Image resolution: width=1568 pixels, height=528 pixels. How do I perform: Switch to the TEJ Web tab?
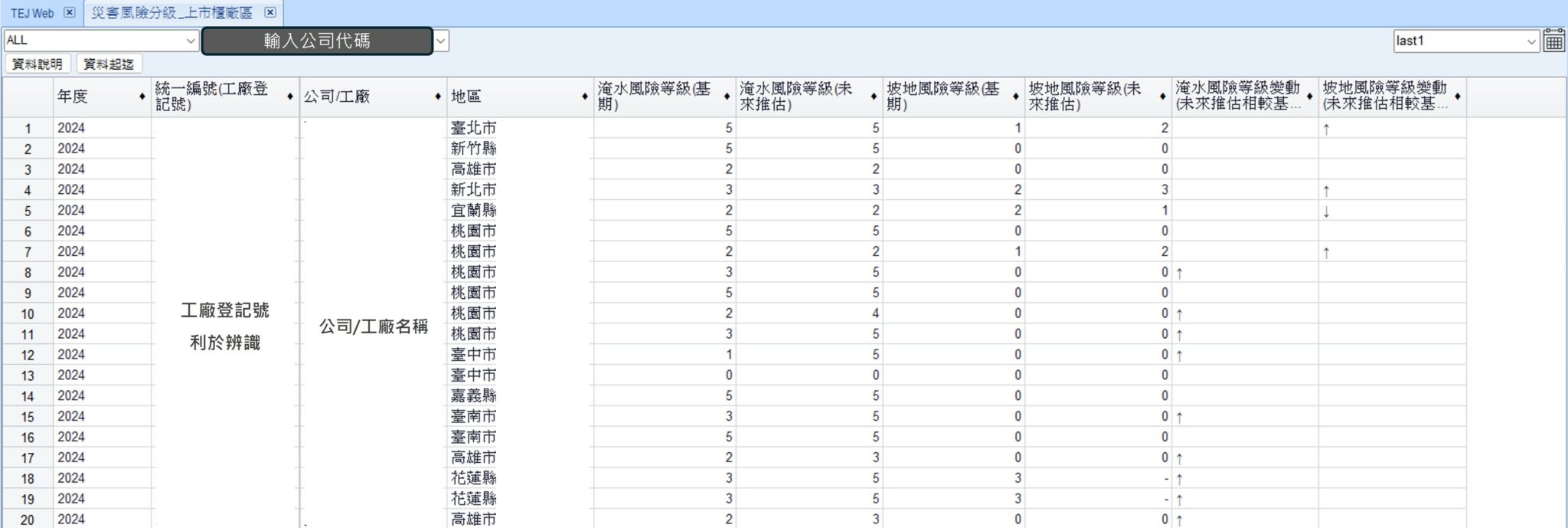pyautogui.click(x=32, y=13)
